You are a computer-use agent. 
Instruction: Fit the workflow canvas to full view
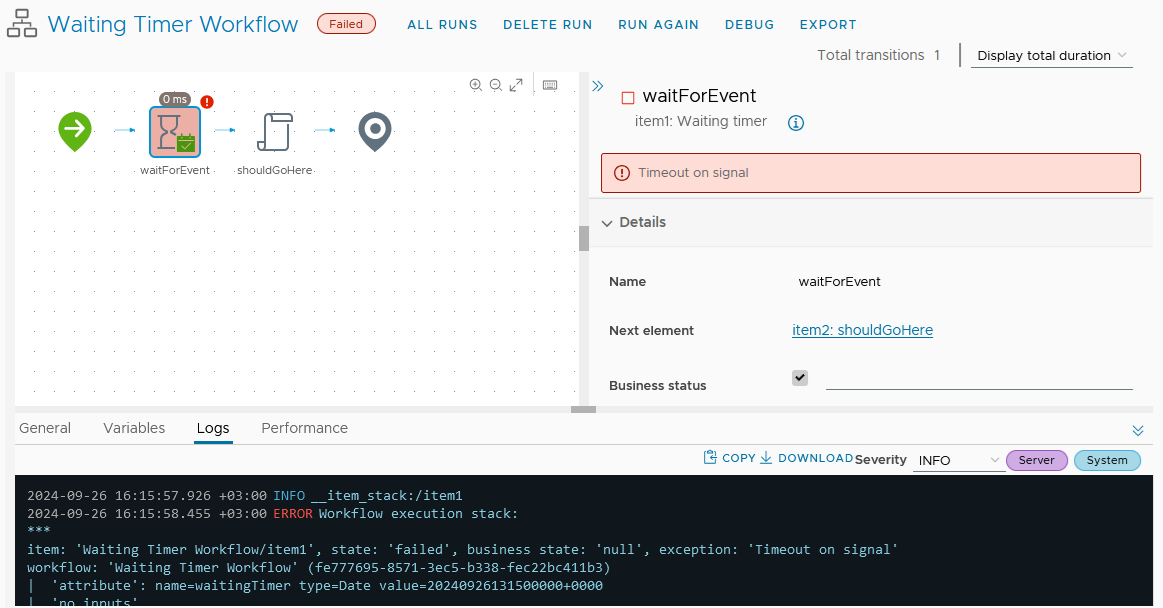point(516,85)
